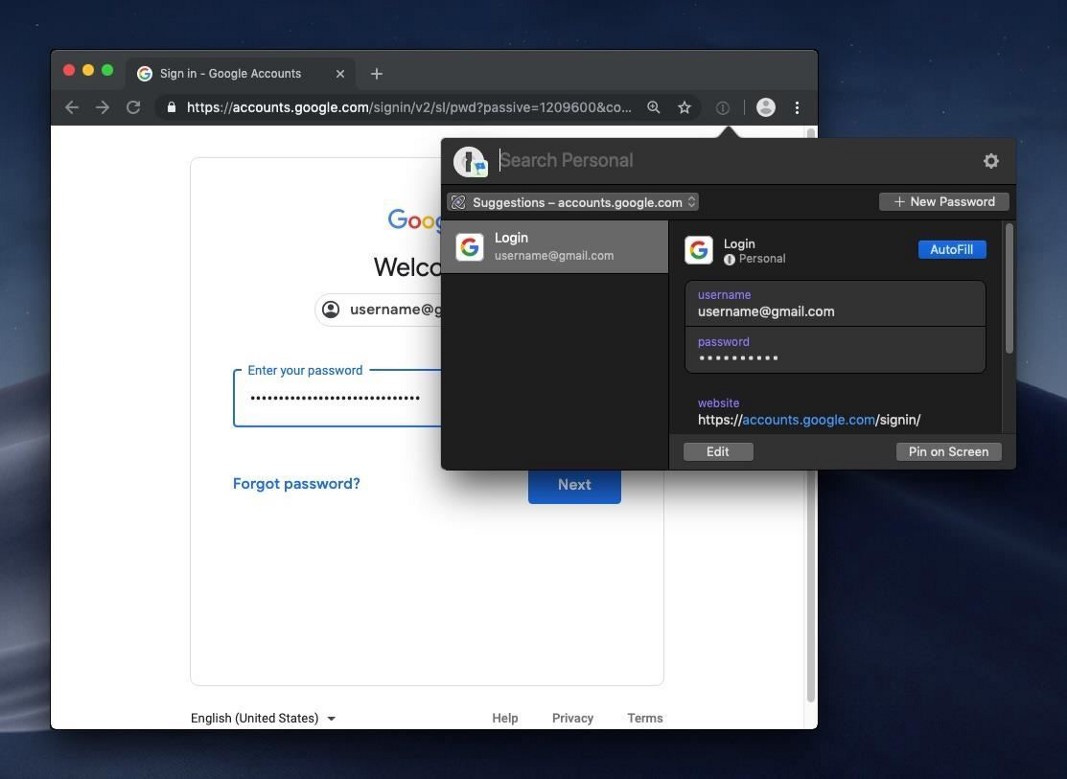The image size is (1067, 779).
Task: Open English (United States) language dropdown
Action: click(263, 718)
